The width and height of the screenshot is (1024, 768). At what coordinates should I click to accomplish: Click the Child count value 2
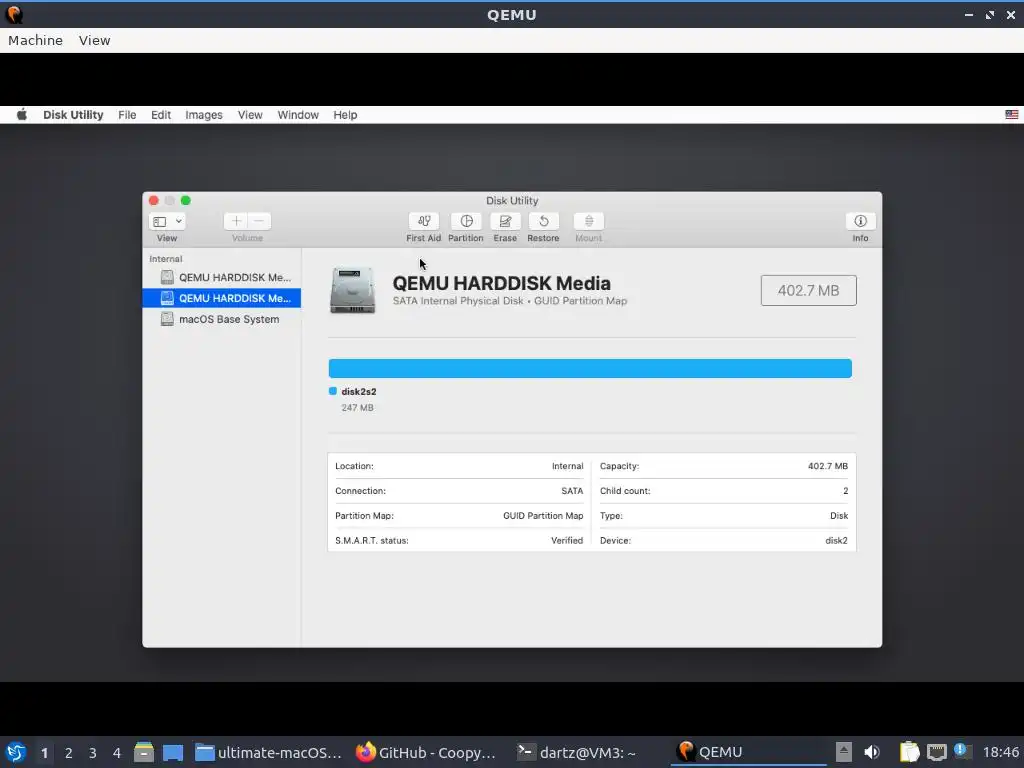[845, 491]
